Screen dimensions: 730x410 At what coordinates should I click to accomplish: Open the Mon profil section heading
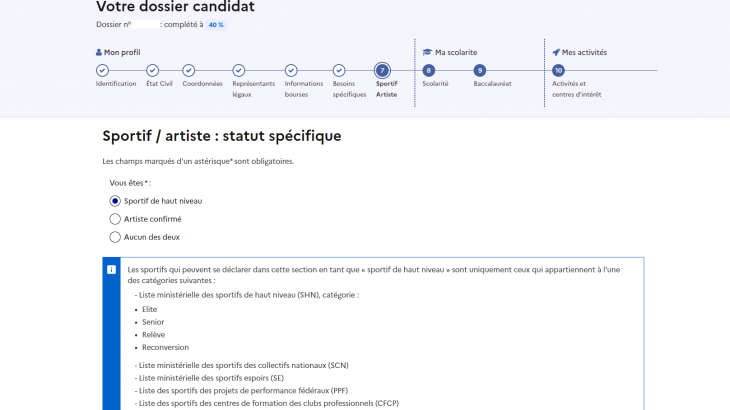point(118,52)
